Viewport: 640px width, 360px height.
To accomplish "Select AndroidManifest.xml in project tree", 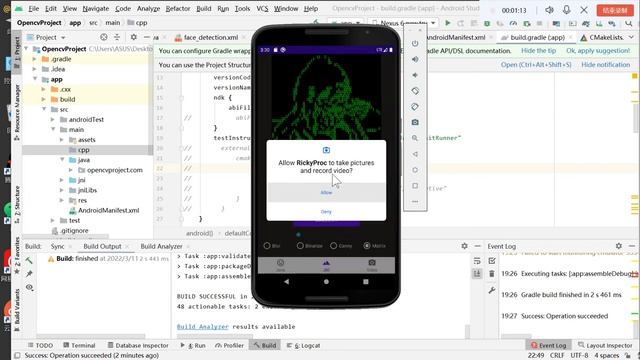I will click(x=109, y=210).
